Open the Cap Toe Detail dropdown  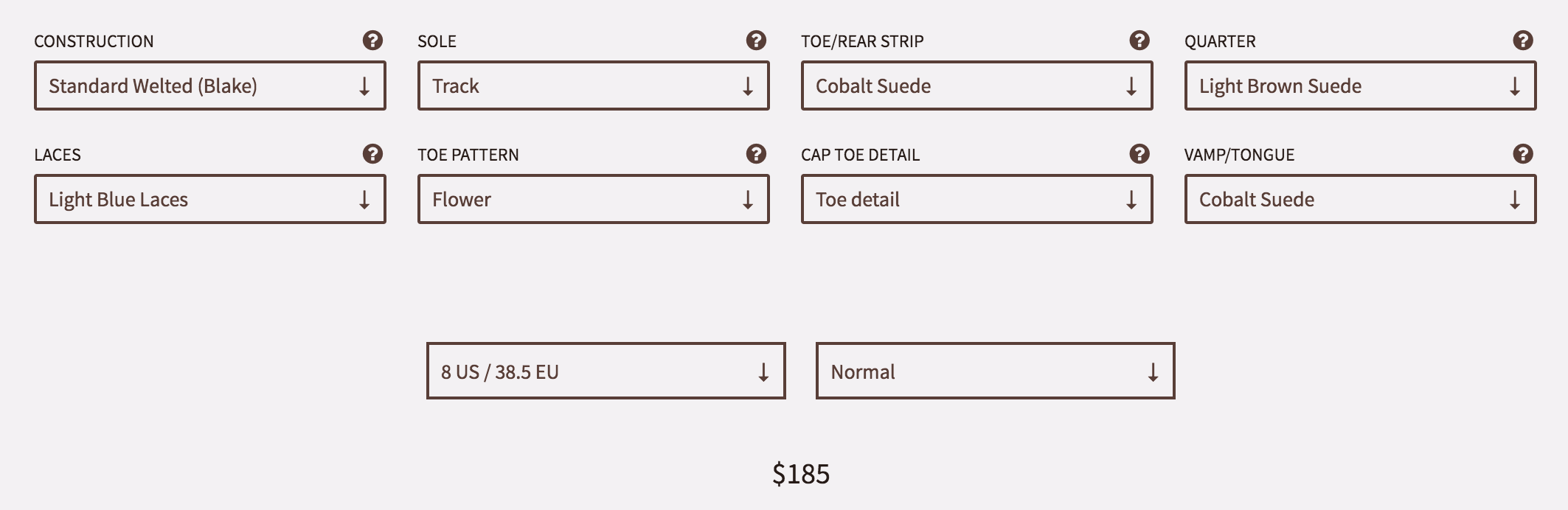[976, 200]
